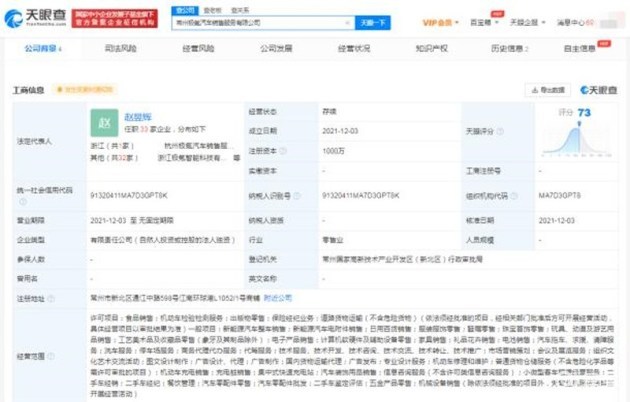
Task: Open the VIP会员 dropdown
Action: click(x=440, y=23)
